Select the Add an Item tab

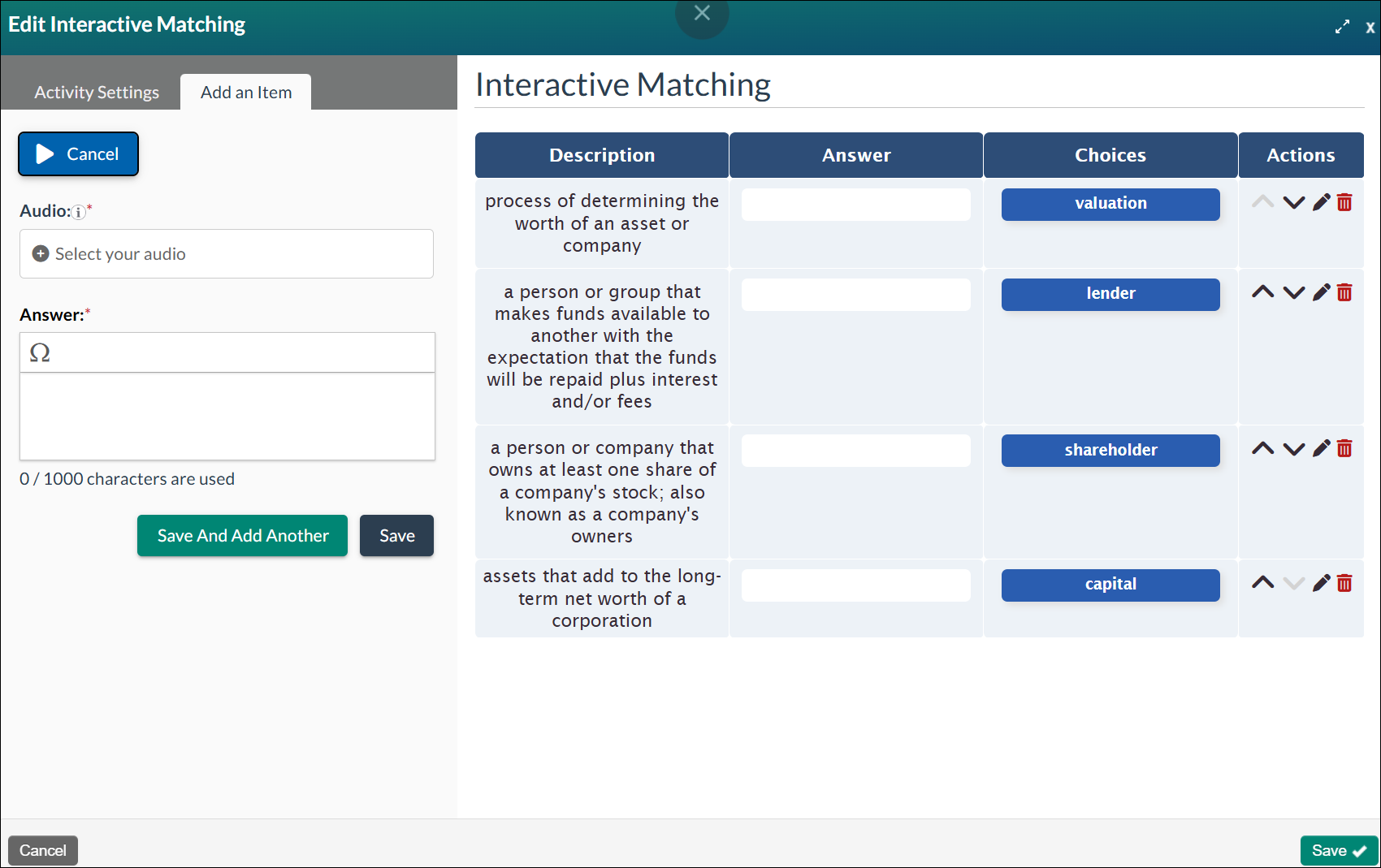point(245,92)
